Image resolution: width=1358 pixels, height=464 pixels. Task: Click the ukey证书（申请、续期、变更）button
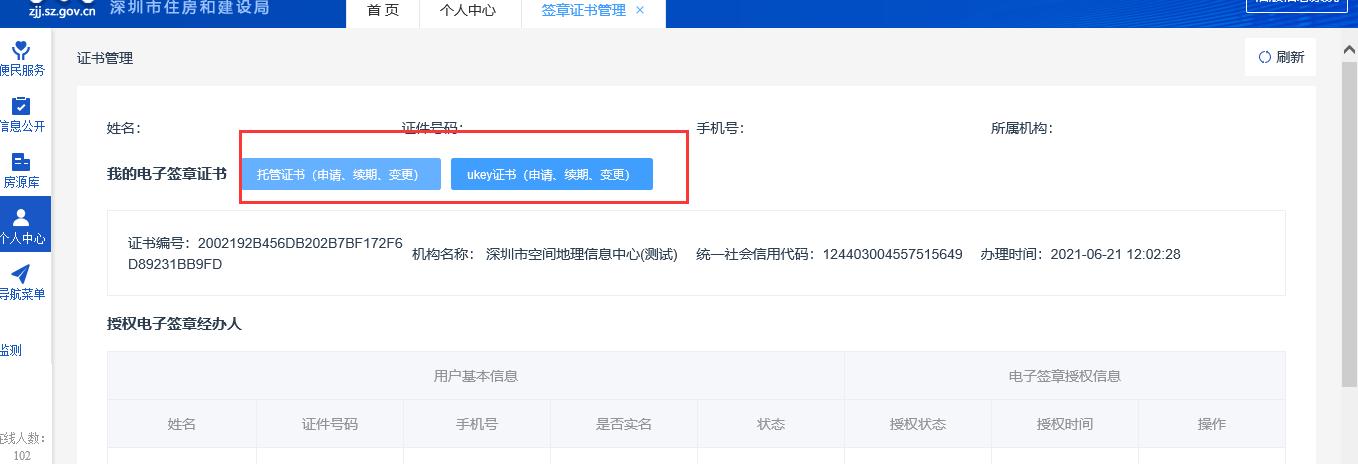(x=552, y=174)
